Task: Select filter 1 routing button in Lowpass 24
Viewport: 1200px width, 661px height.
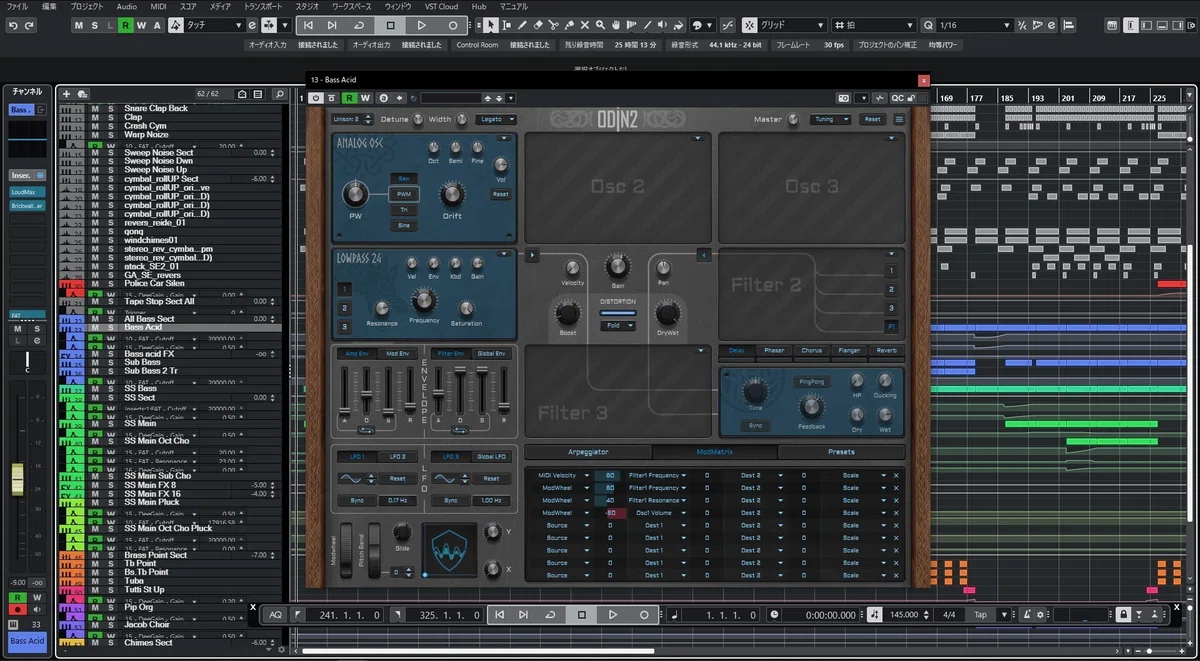Action: click(342, 289)
